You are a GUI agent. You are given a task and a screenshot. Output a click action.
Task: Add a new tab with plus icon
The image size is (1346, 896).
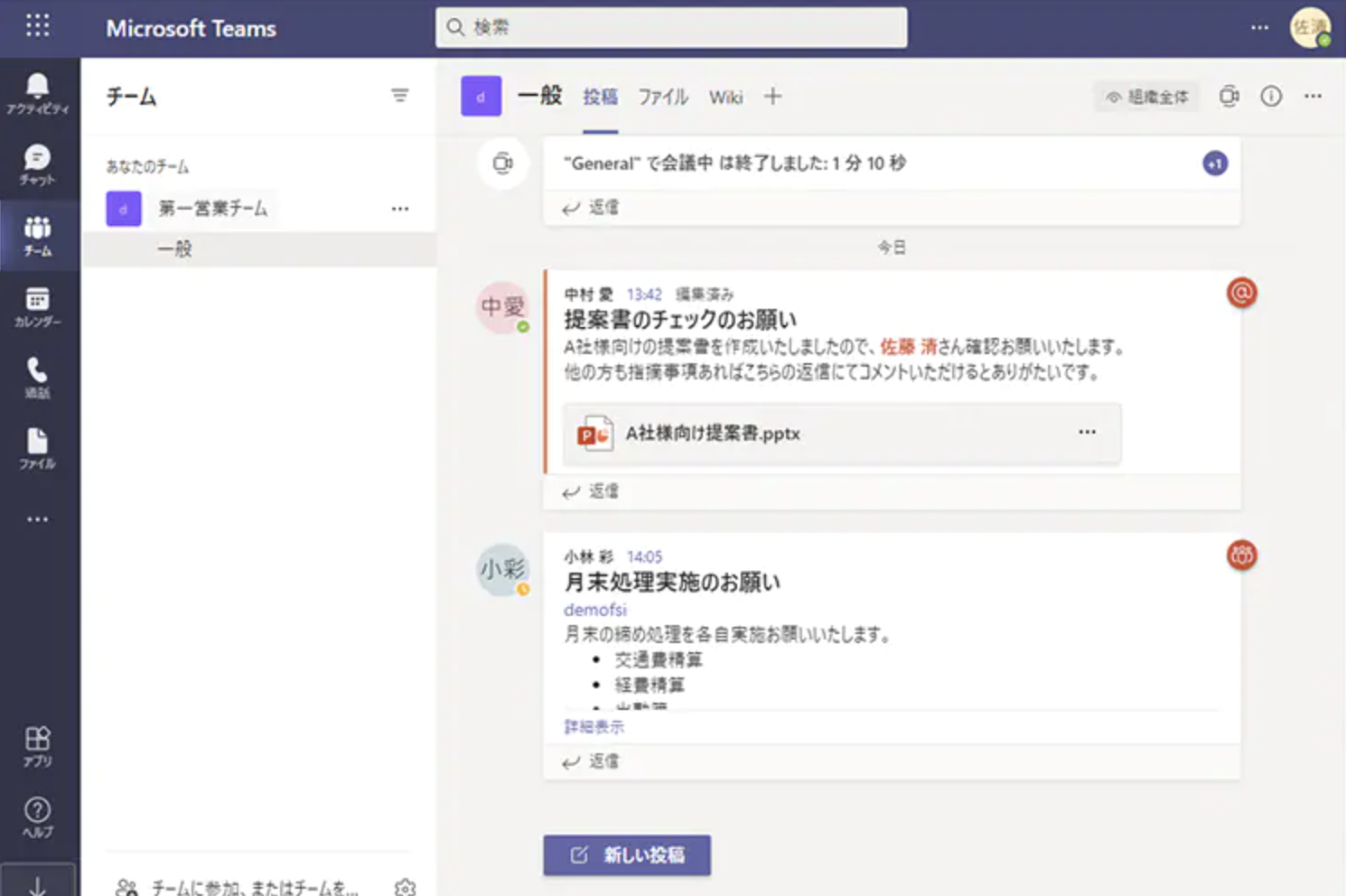[x=772, y=96]
